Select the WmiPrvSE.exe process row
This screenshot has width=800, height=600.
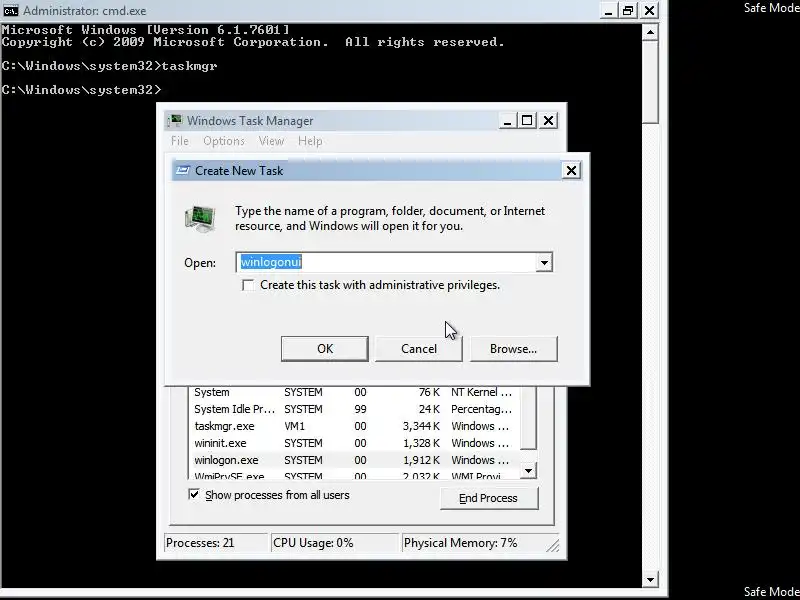coord(354,475)
